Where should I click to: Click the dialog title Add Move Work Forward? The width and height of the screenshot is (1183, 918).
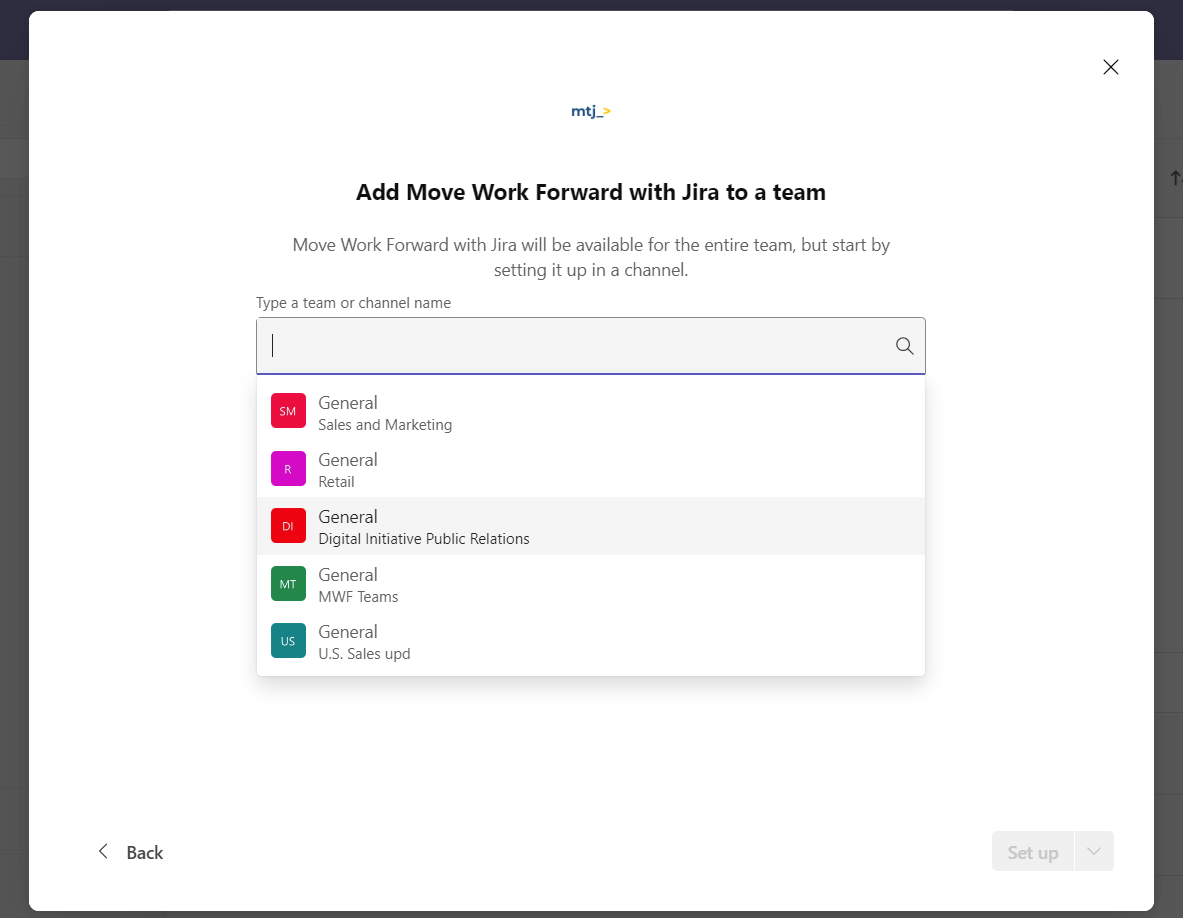pos(590,192)
